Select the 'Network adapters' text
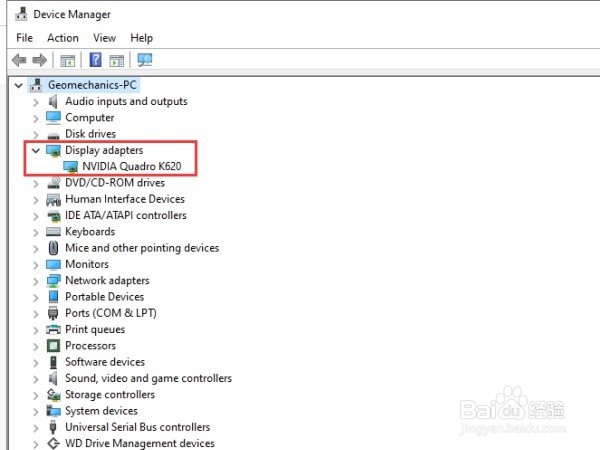600x450 pixels. pos(107,280)
